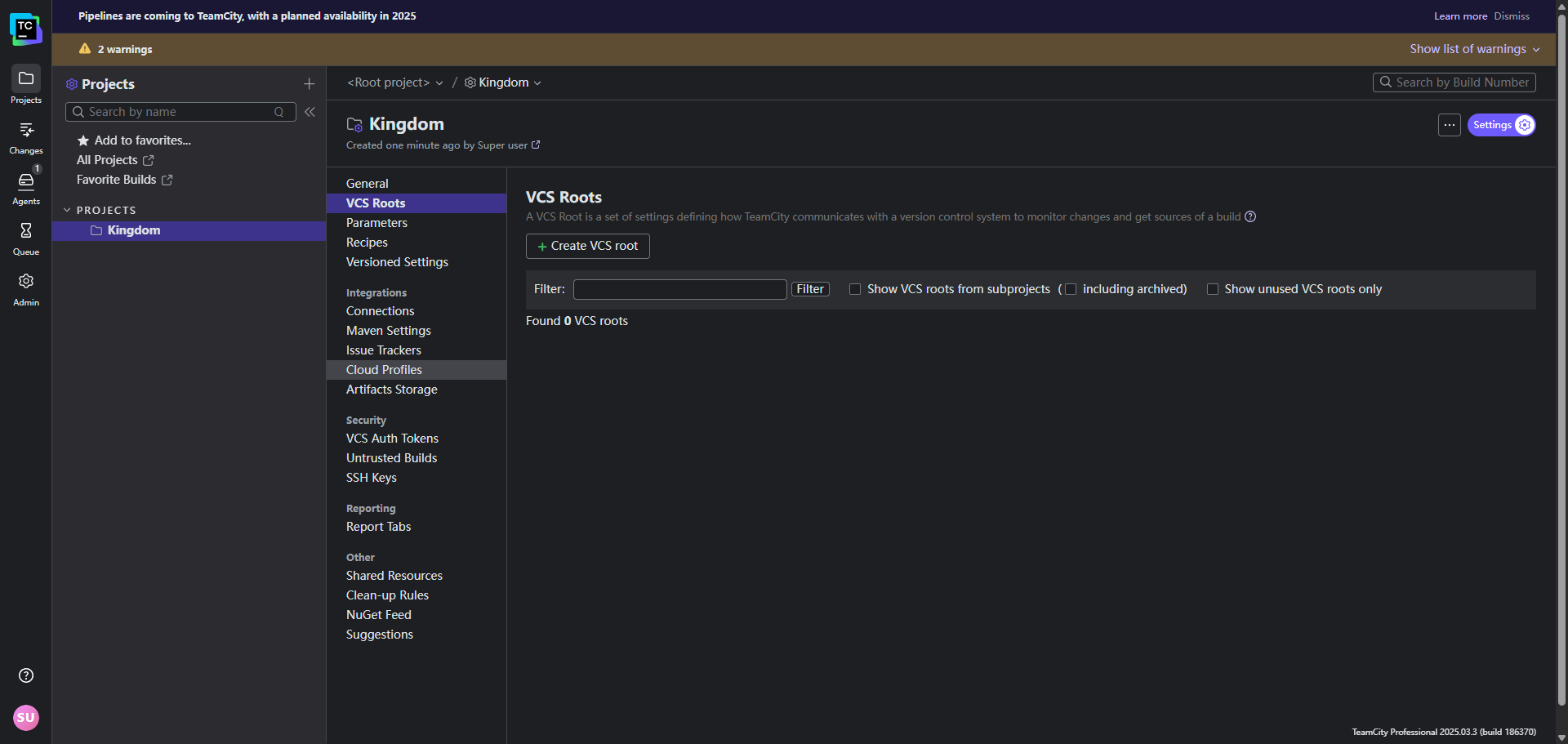Check the including archived option
This screenshot has width=1568, height=744.
click(1071, 289)
